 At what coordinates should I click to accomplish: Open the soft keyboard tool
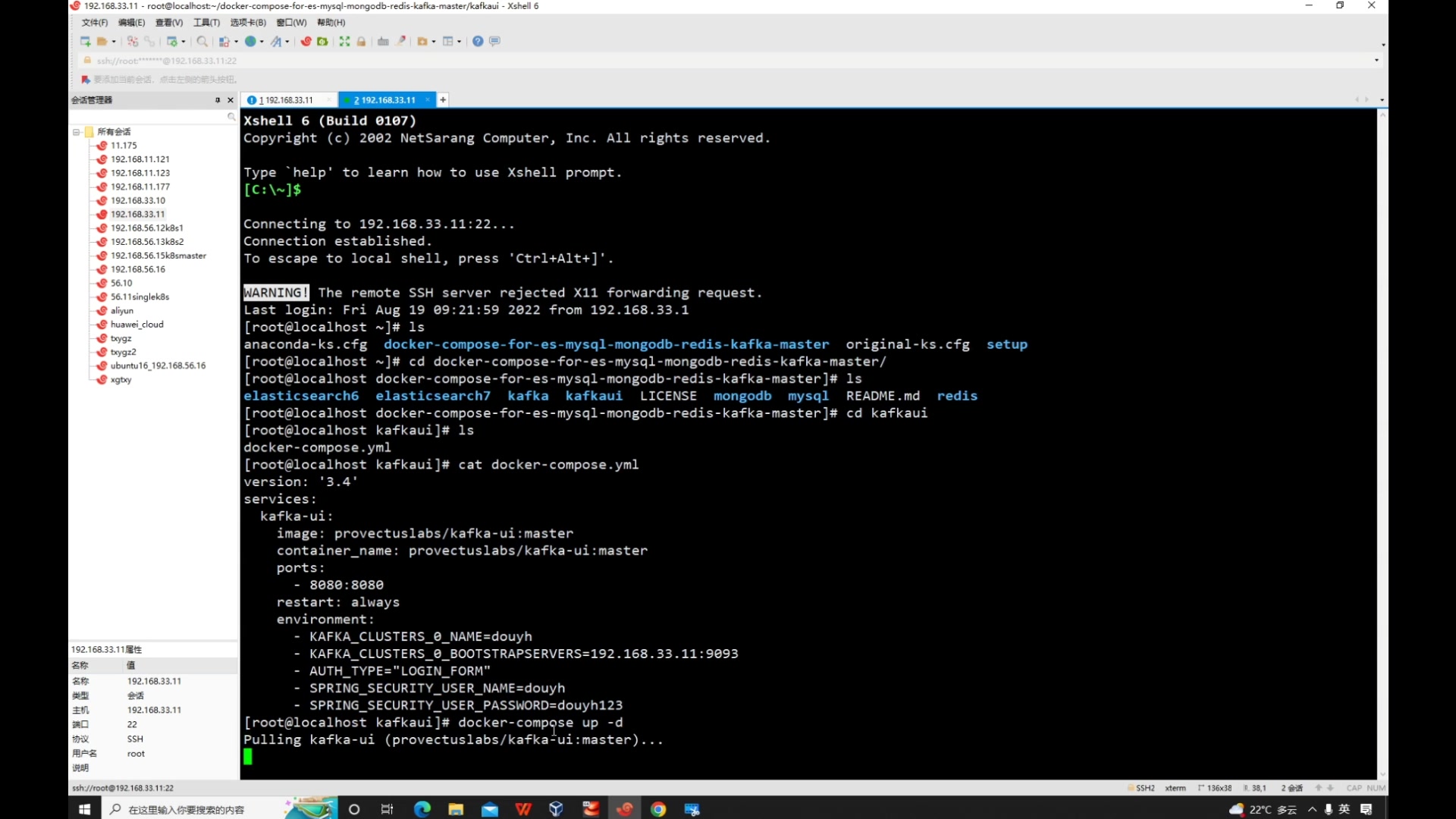tap(383, 42)
